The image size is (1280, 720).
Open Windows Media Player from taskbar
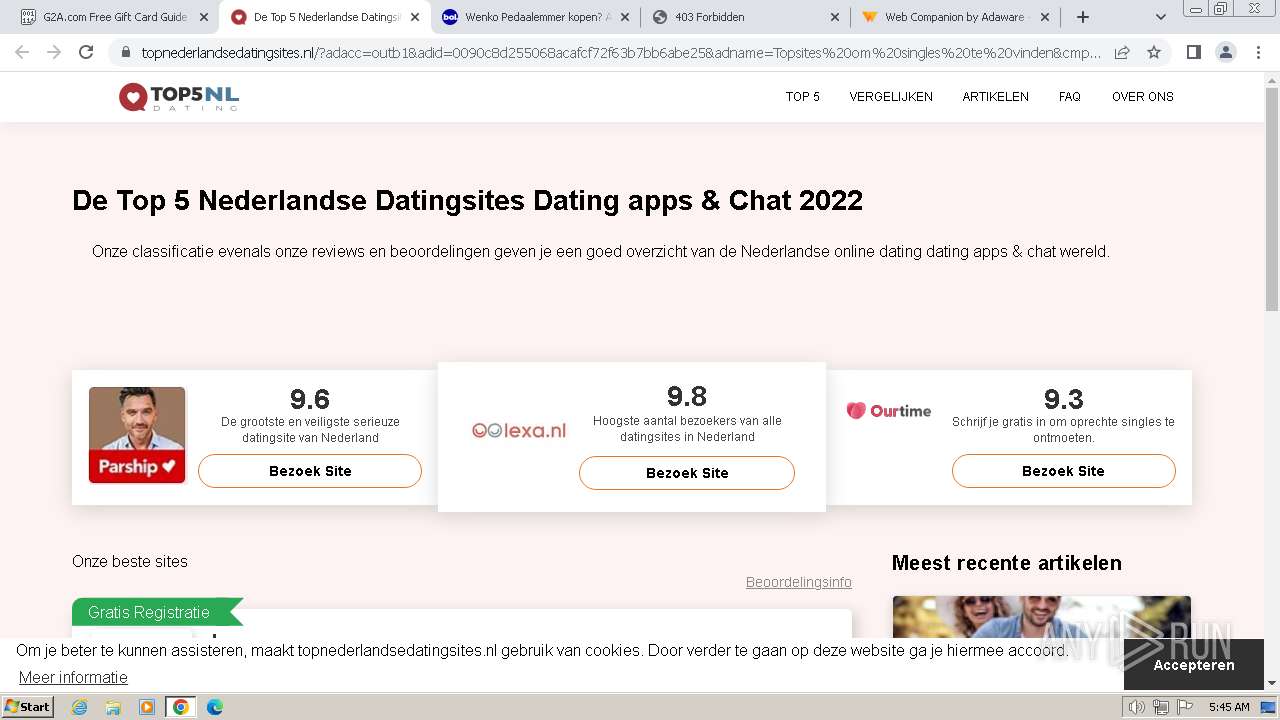click(x=147, y=707)
